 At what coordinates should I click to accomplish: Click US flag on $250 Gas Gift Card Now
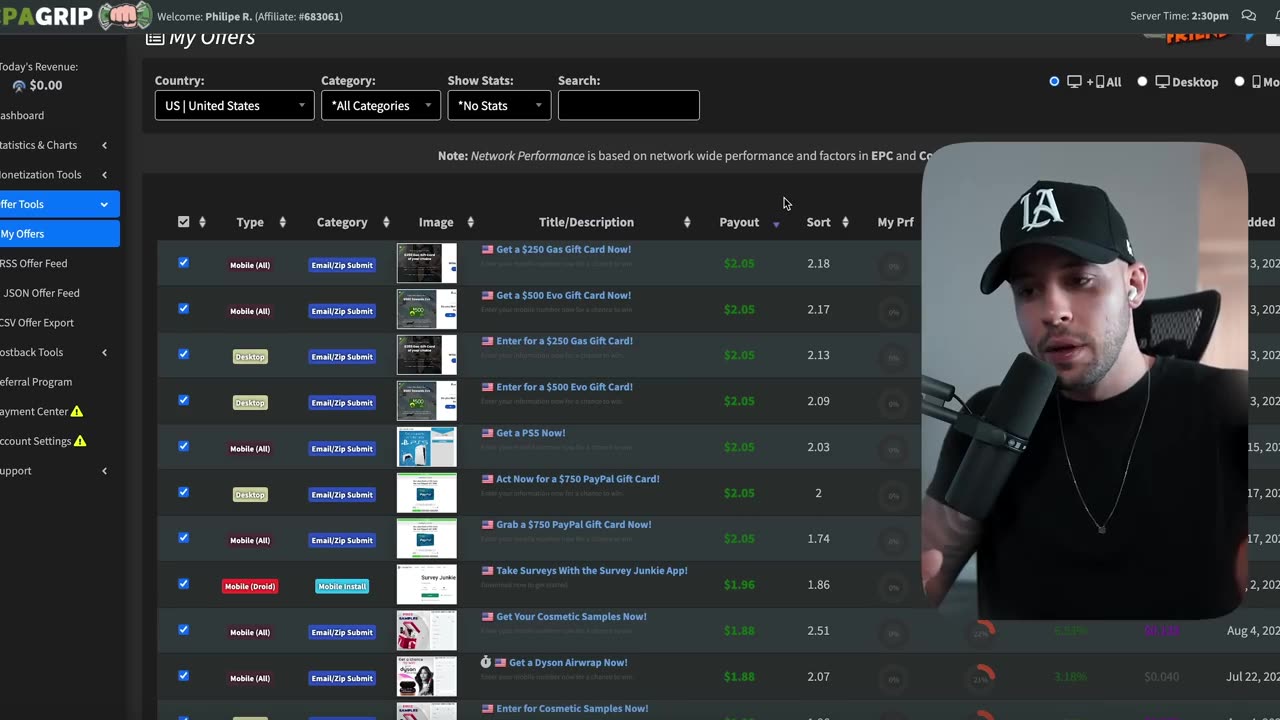(x=488, y=250)
